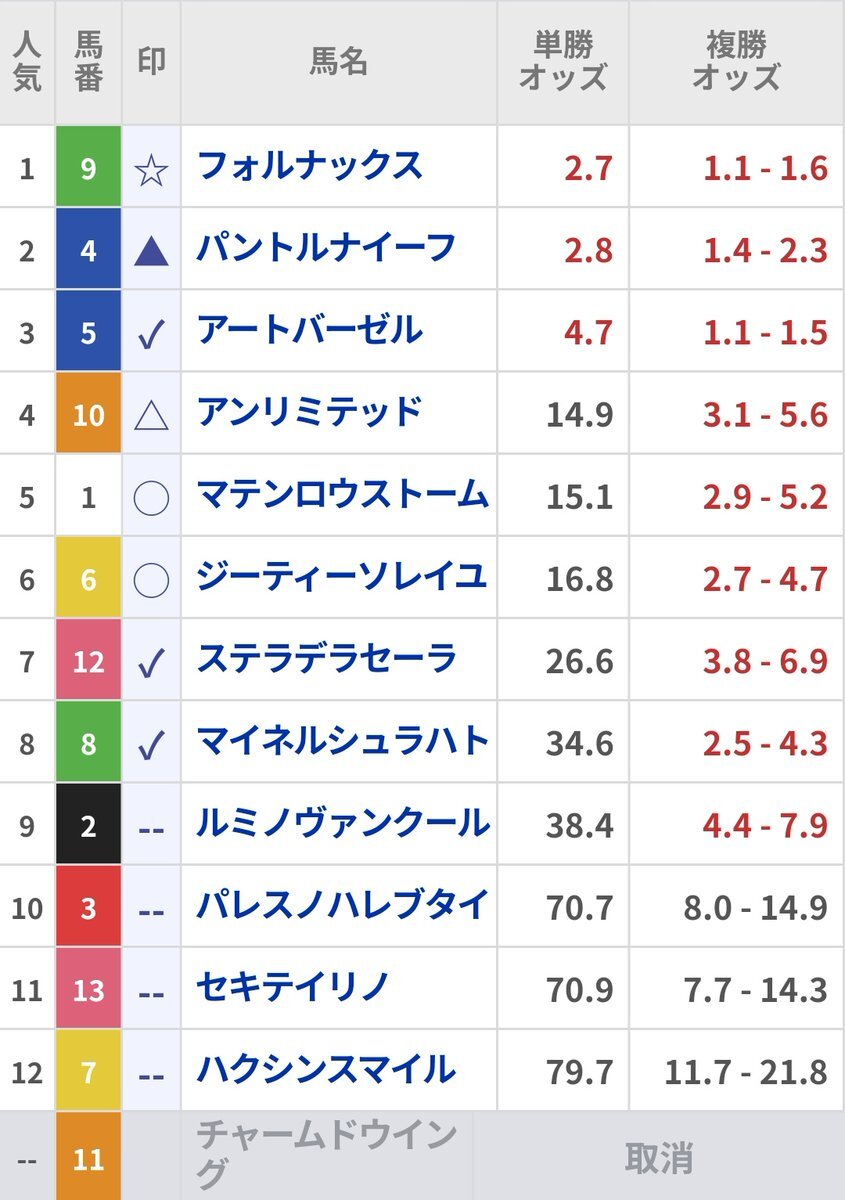The width and height of the screenshot is (845, 1200).
Task: Select black number 2 horse badge
Action: pos(88,824)
